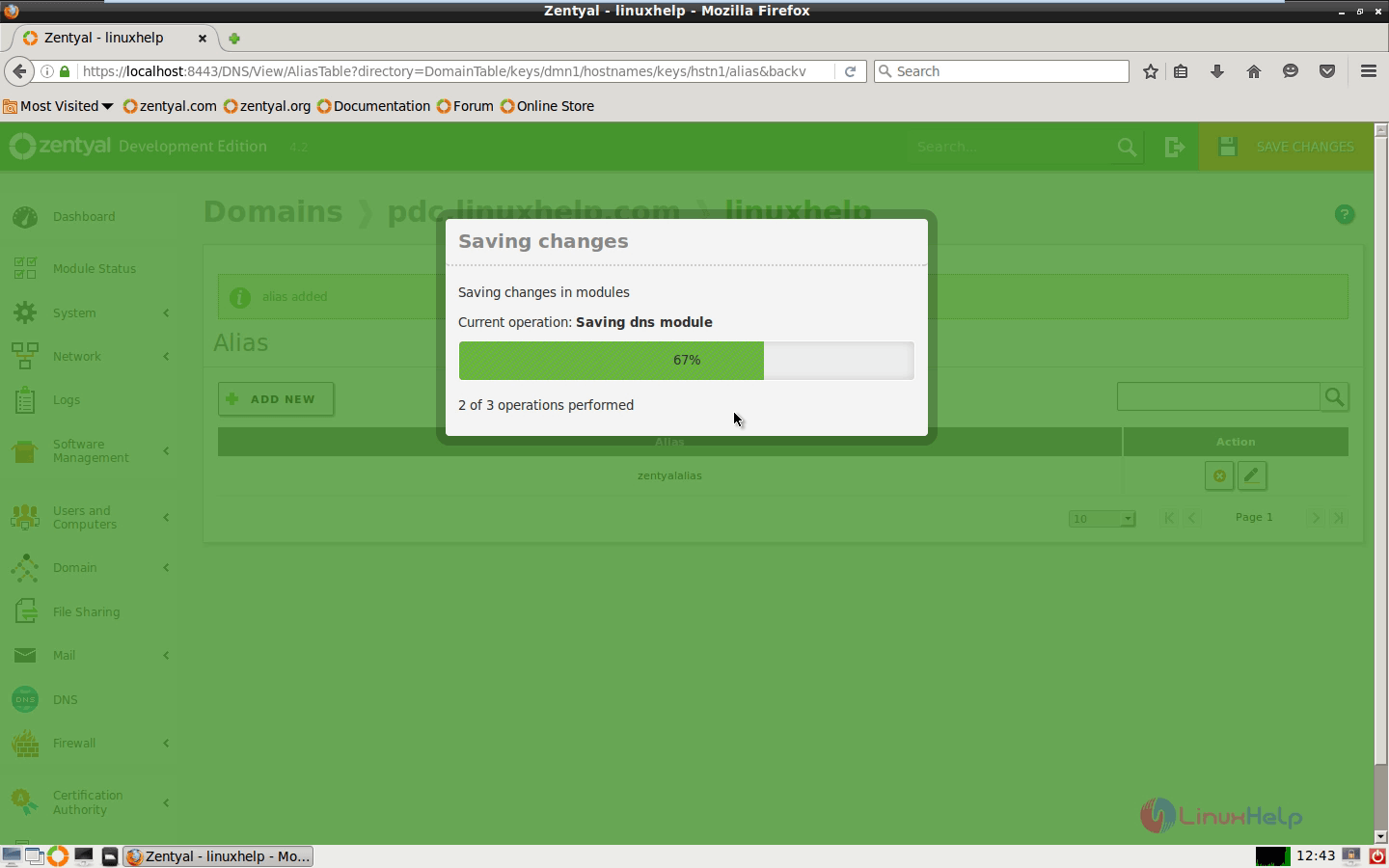Image resolution: width=1389 pixels, height=868 pixels.
Task: Open a new browser tab
Action: tap(233, 39)
